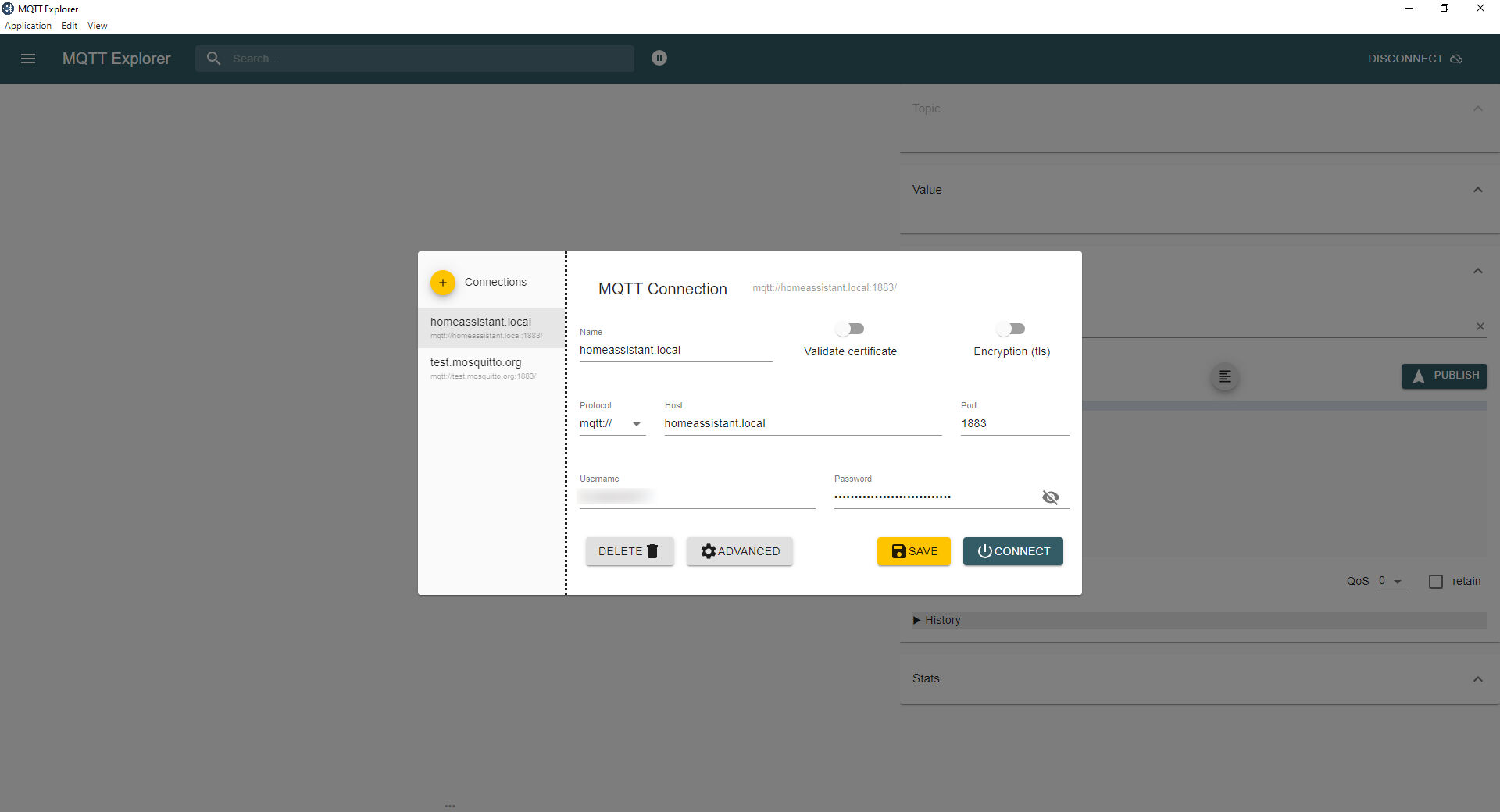Open the Application menu
Viewport: 1500px width, 812px height.
(x=28, y=26)
